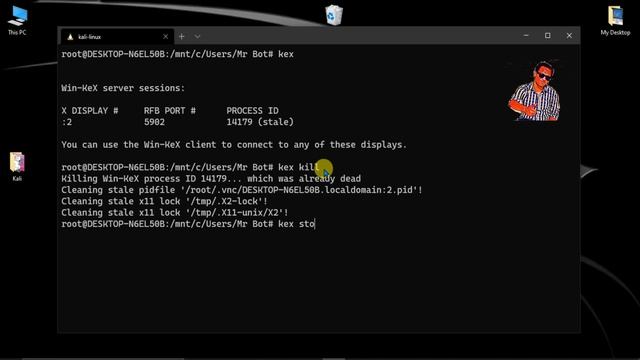The width and height of the screenshot is (640, 360).
Task: Click the Kali icon on the terminal tab
Action: (x=70, y=37)
